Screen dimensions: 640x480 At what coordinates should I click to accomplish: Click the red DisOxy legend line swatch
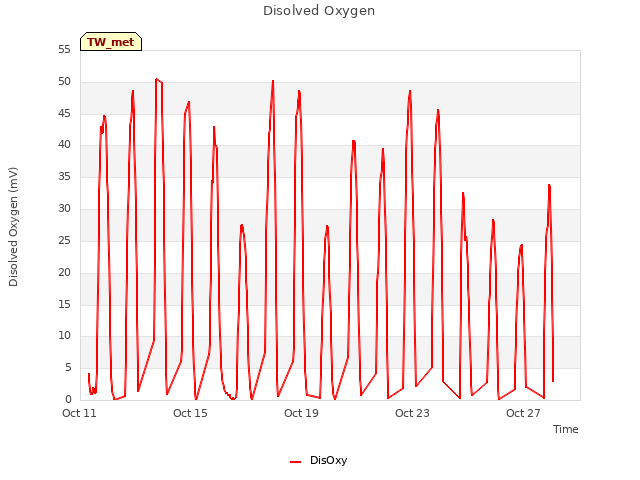(x=296, y=462)
